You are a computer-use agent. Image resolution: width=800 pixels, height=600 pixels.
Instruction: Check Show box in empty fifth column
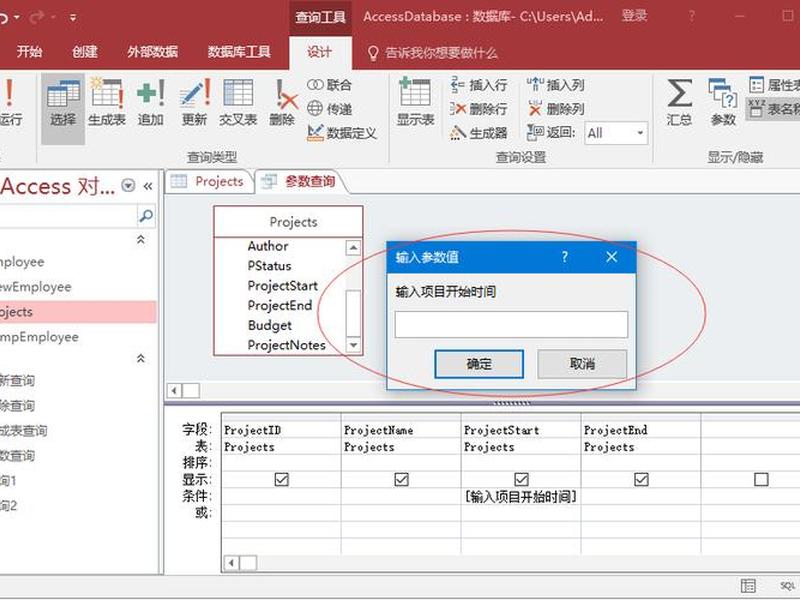[x=761, y=479]
